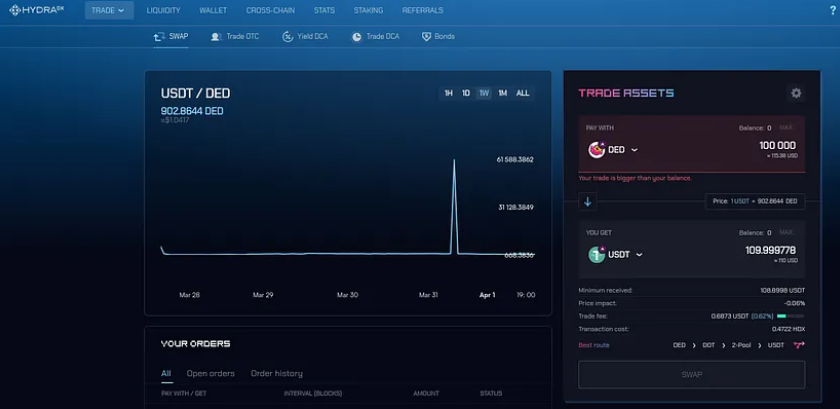Click the STATUS column header
Image resolution: width=840 pixels, height=409 pixels.
tap(491, 393)
